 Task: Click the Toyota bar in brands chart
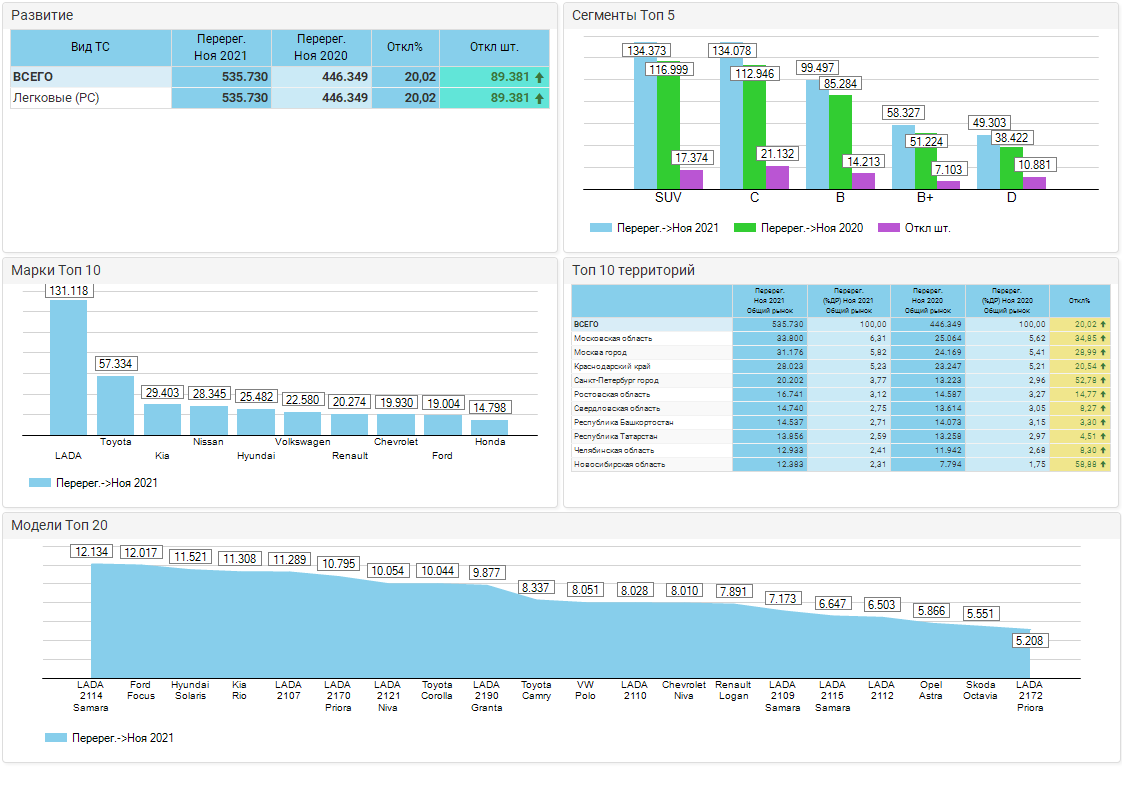[x=115, y=404]
